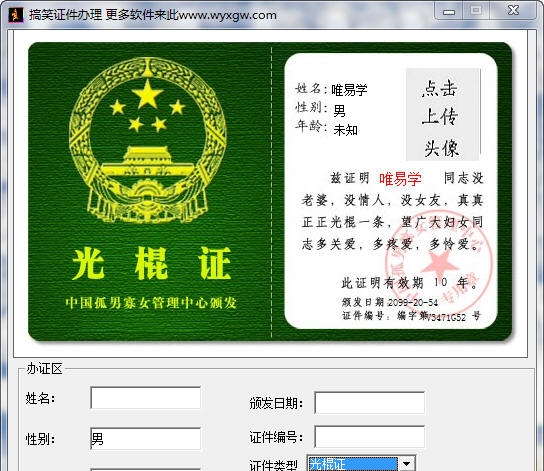544x471 pixels.
Task: Click the 颁发日期 issue date field
Action: 369,402
